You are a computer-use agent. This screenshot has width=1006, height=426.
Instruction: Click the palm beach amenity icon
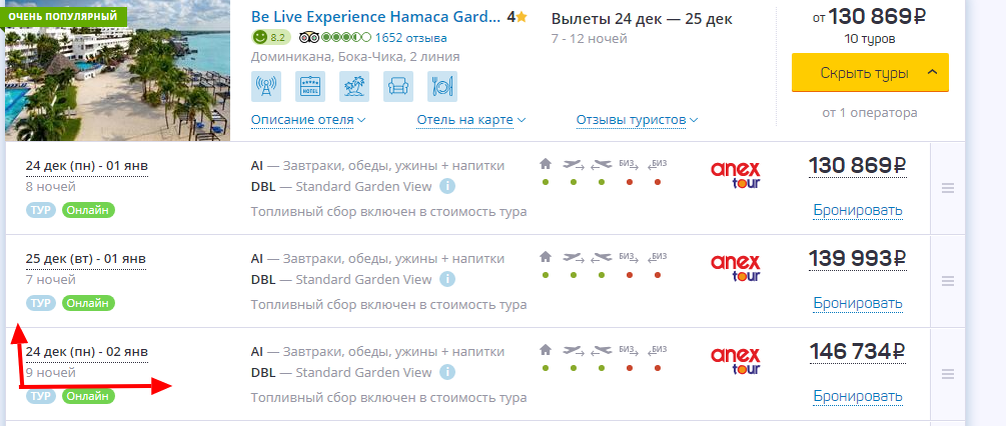[354, 86]
